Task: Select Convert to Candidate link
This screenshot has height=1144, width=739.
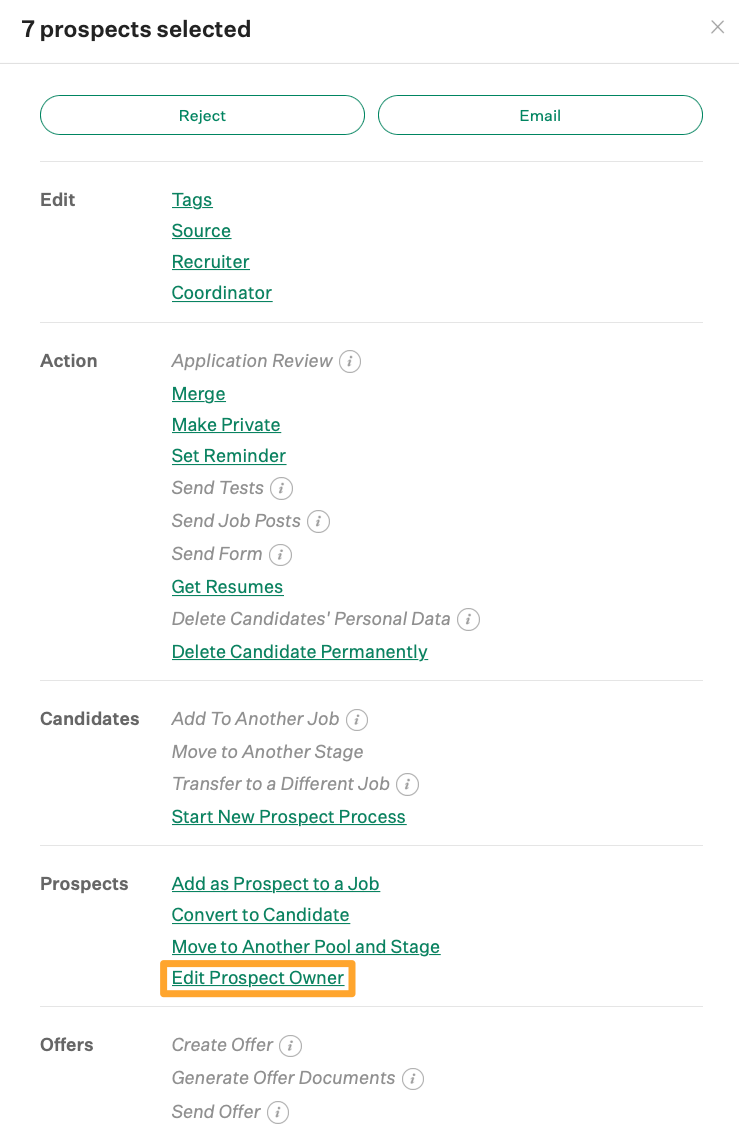Action: click(x=260, y=915)
